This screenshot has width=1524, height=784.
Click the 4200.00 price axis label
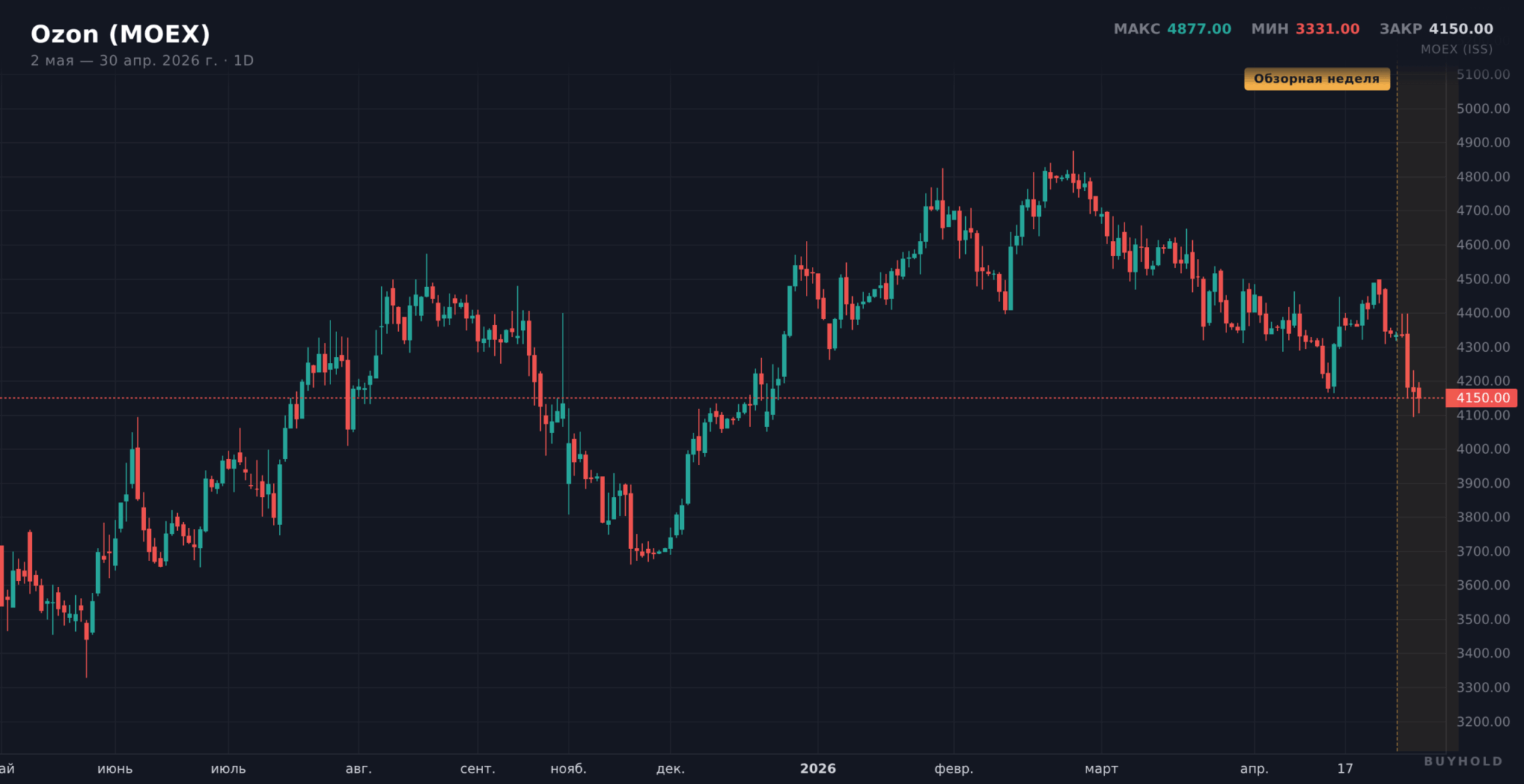(x=1483, y=381)
